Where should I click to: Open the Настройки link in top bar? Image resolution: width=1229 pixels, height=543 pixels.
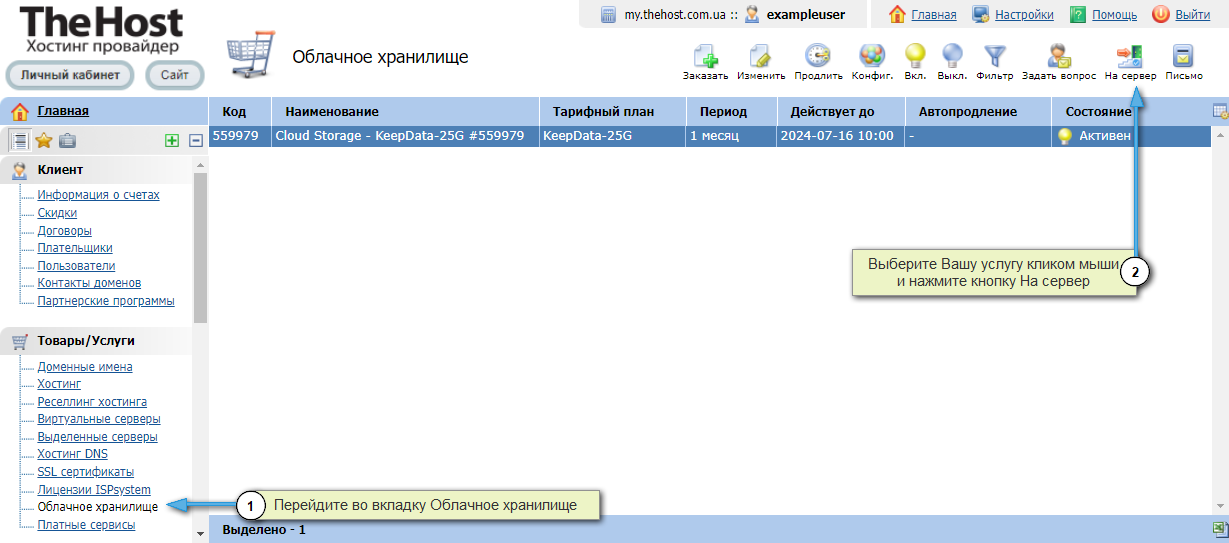(1025, 14)
